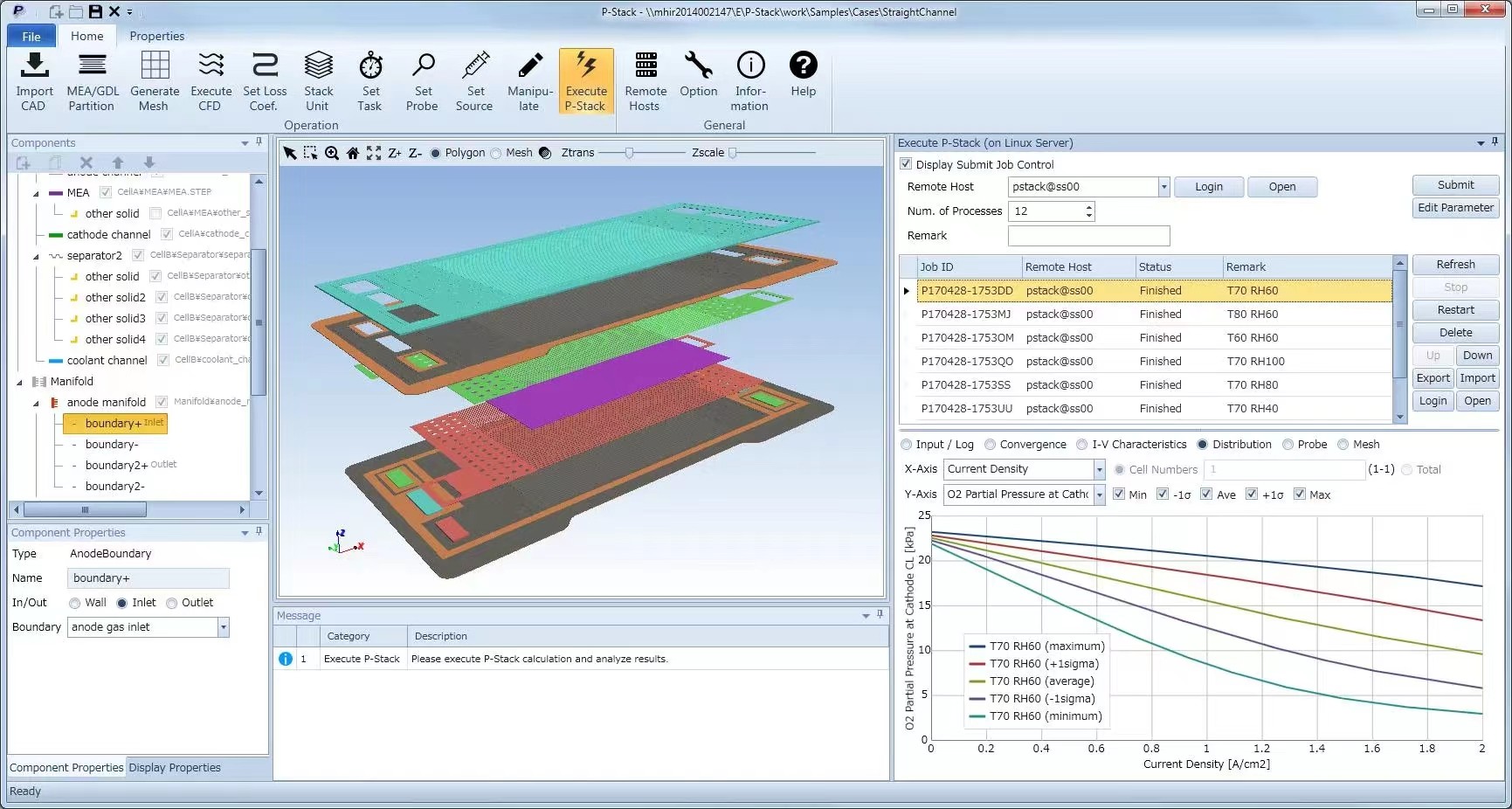Click the Refresh button
The image size is (1512, 809).
click(1455, 265)
